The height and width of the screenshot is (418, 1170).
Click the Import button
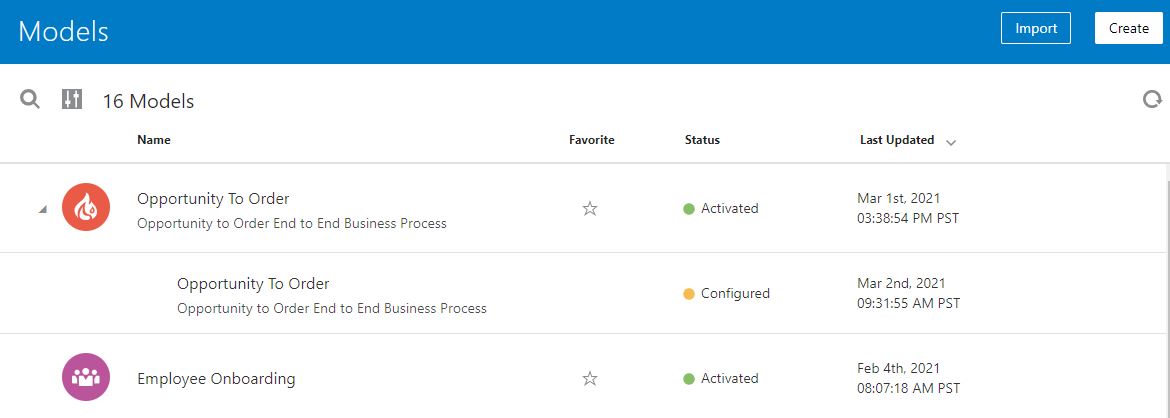pyautogui.click(x=1035, y=28)
